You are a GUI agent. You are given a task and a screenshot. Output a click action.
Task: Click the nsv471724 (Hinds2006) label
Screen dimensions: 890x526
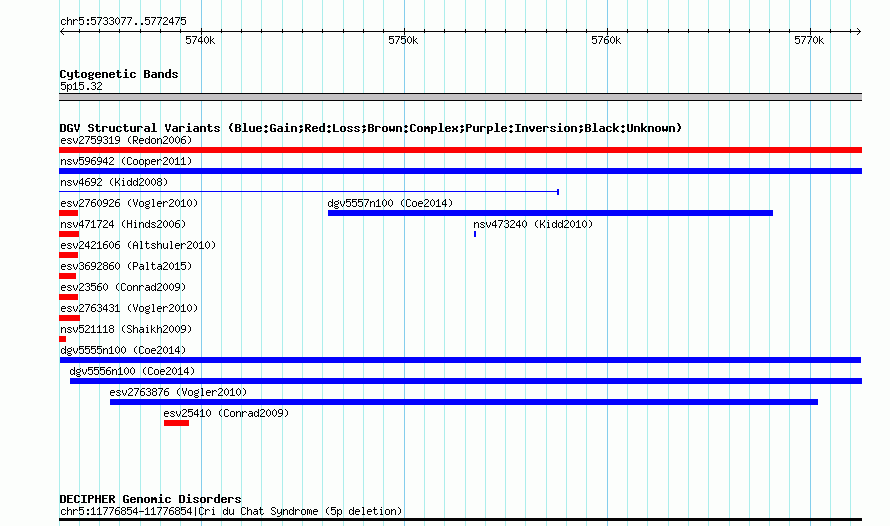(123, 224)
